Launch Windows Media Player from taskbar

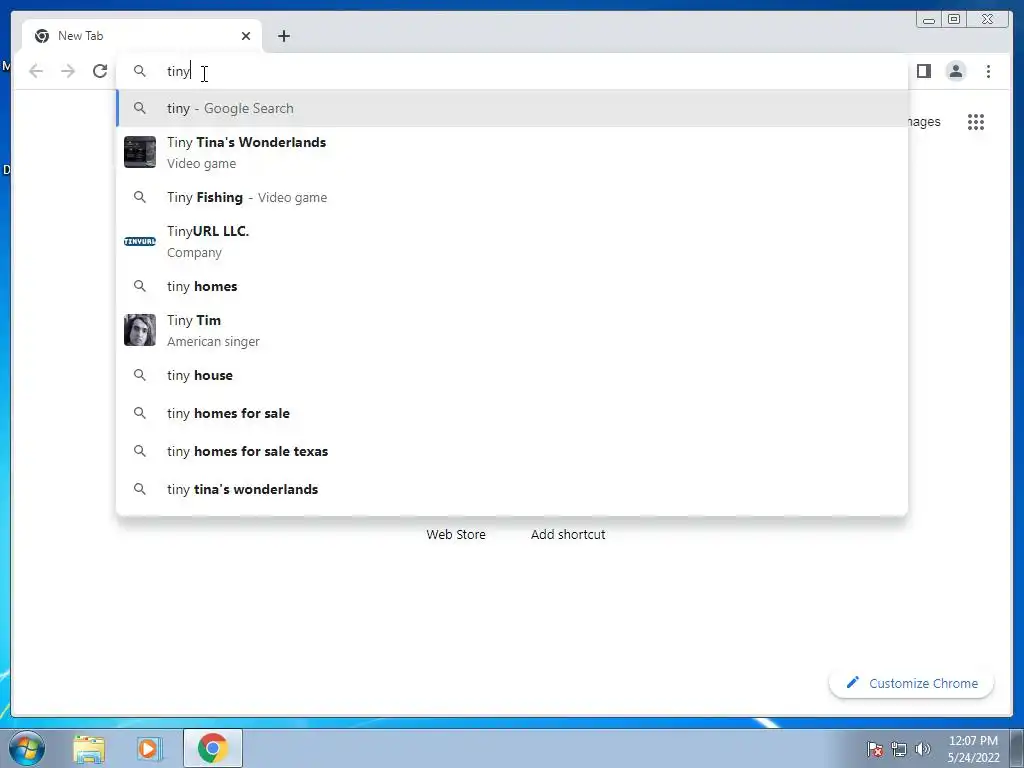coord(148,749)
